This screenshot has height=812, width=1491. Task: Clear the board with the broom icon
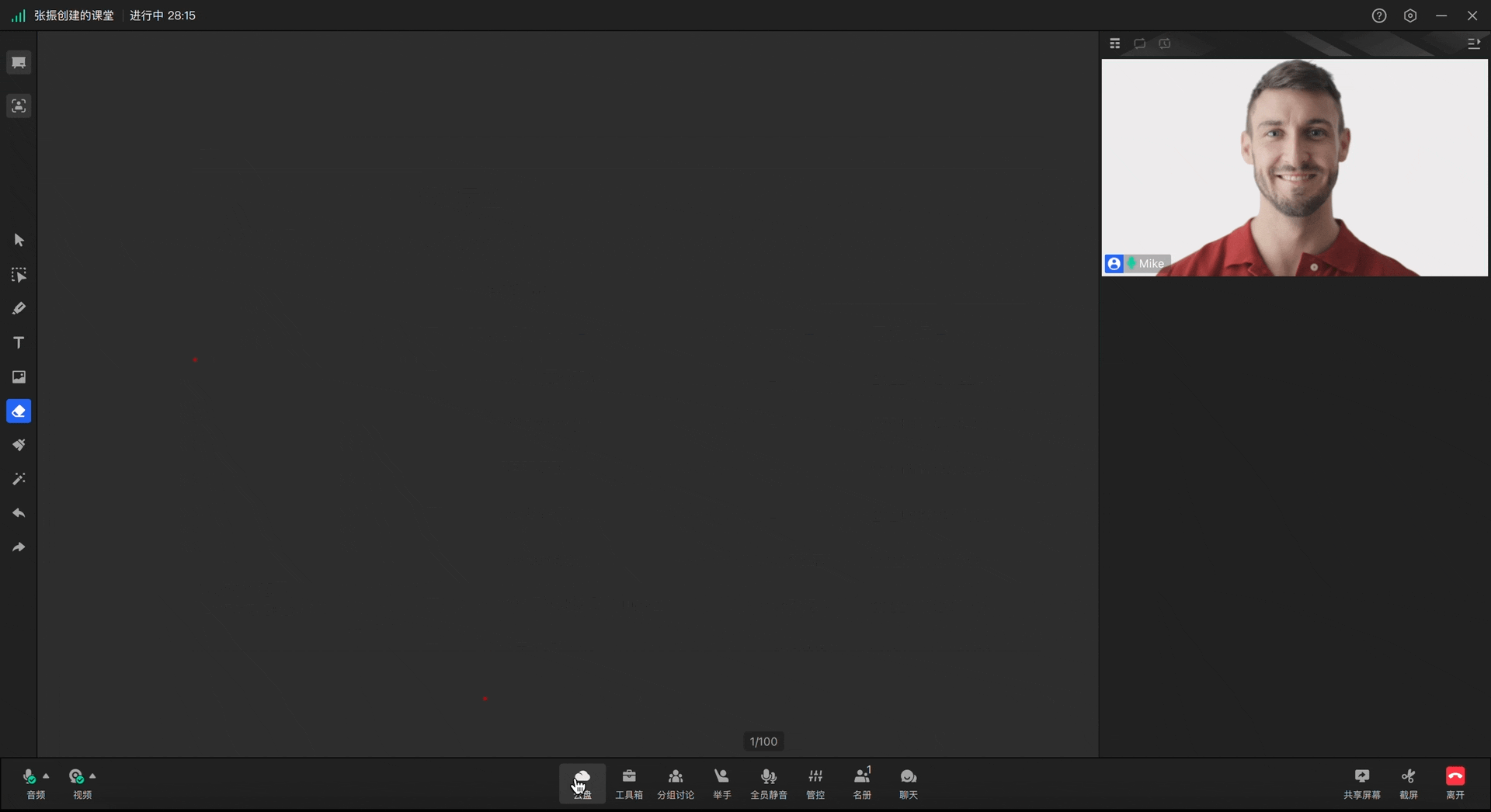click(x=19, y=446)
